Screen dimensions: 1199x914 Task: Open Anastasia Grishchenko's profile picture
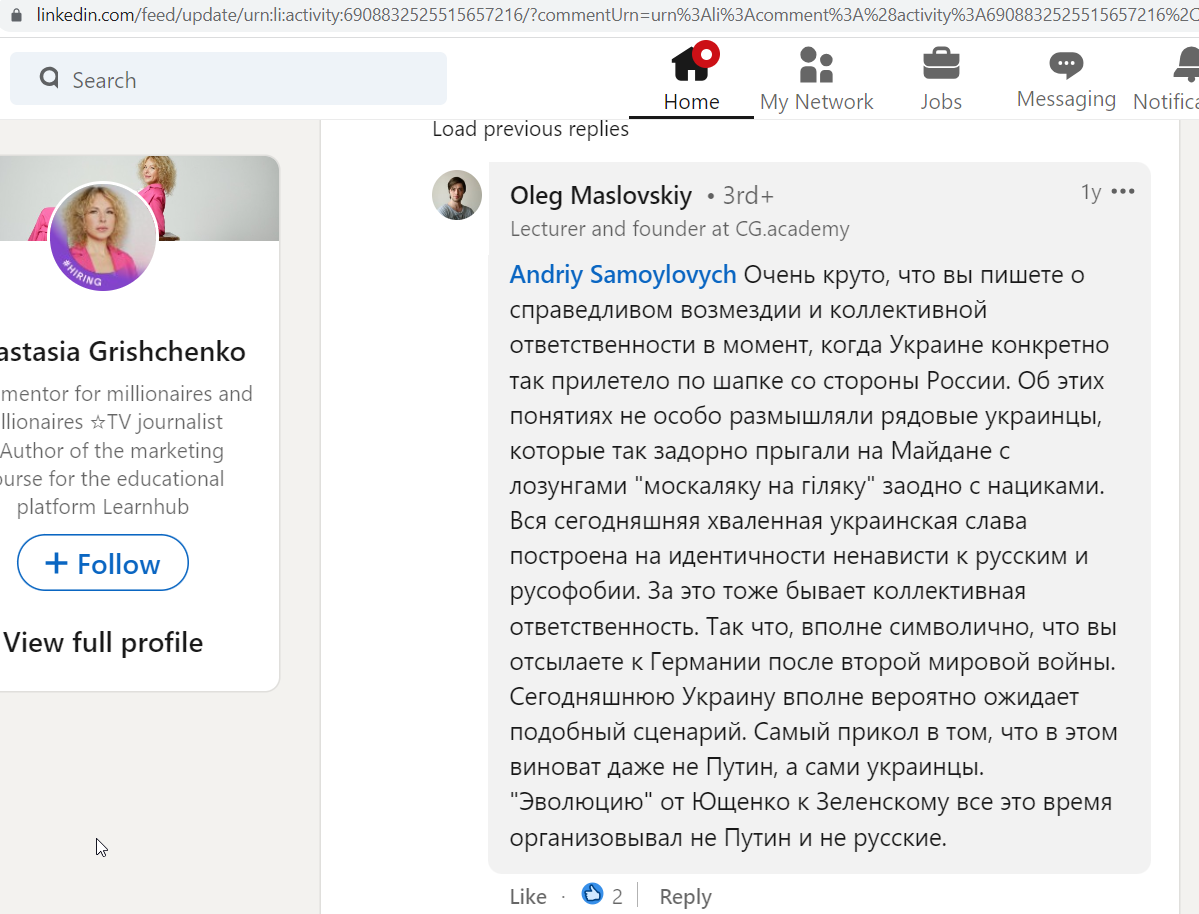tap(103, 237)
